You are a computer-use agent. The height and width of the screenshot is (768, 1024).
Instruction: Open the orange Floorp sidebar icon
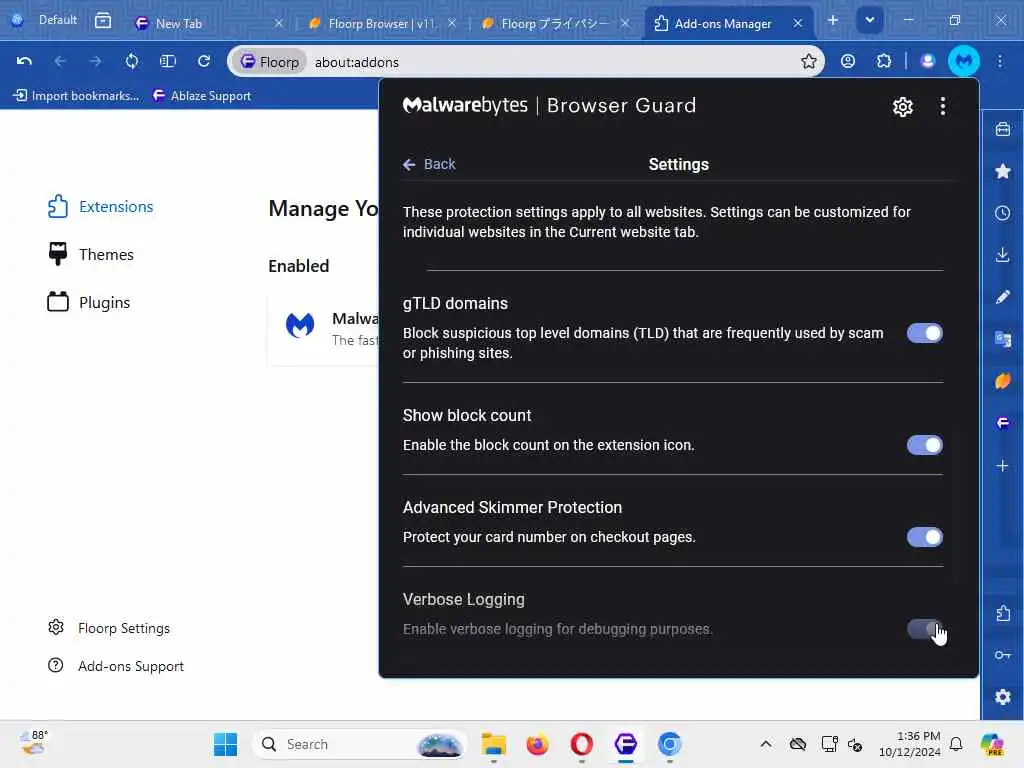pos(1002,381)
